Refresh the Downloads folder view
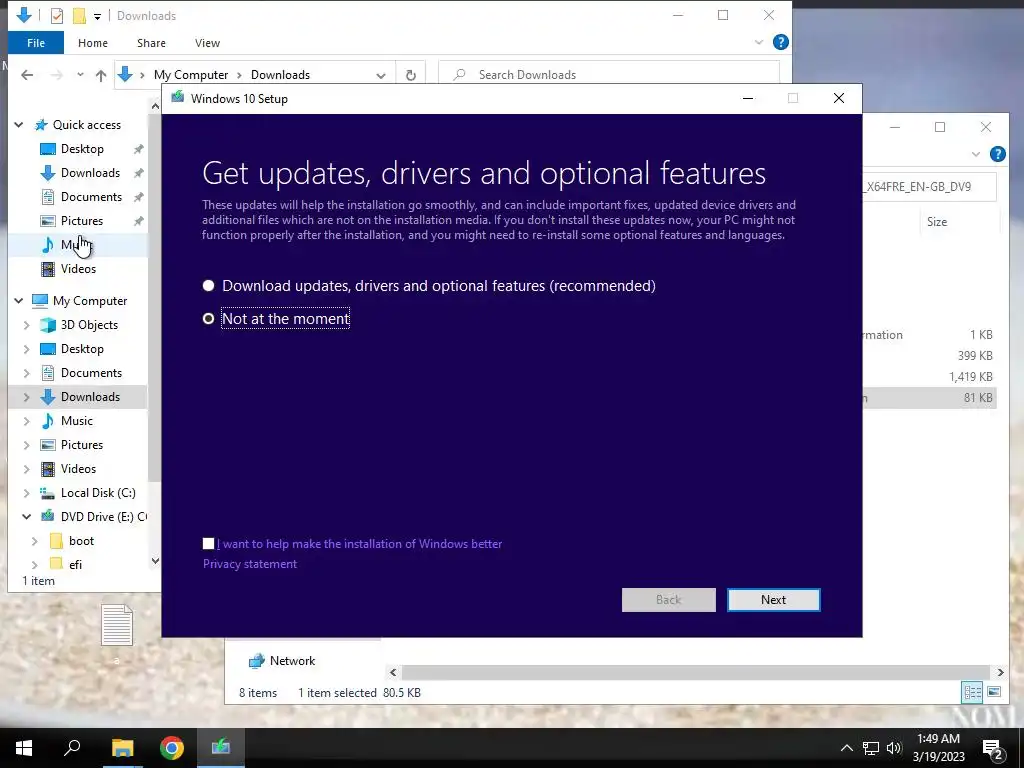The width and height of the screenshot is (1024, 768). tap(411, 75)
